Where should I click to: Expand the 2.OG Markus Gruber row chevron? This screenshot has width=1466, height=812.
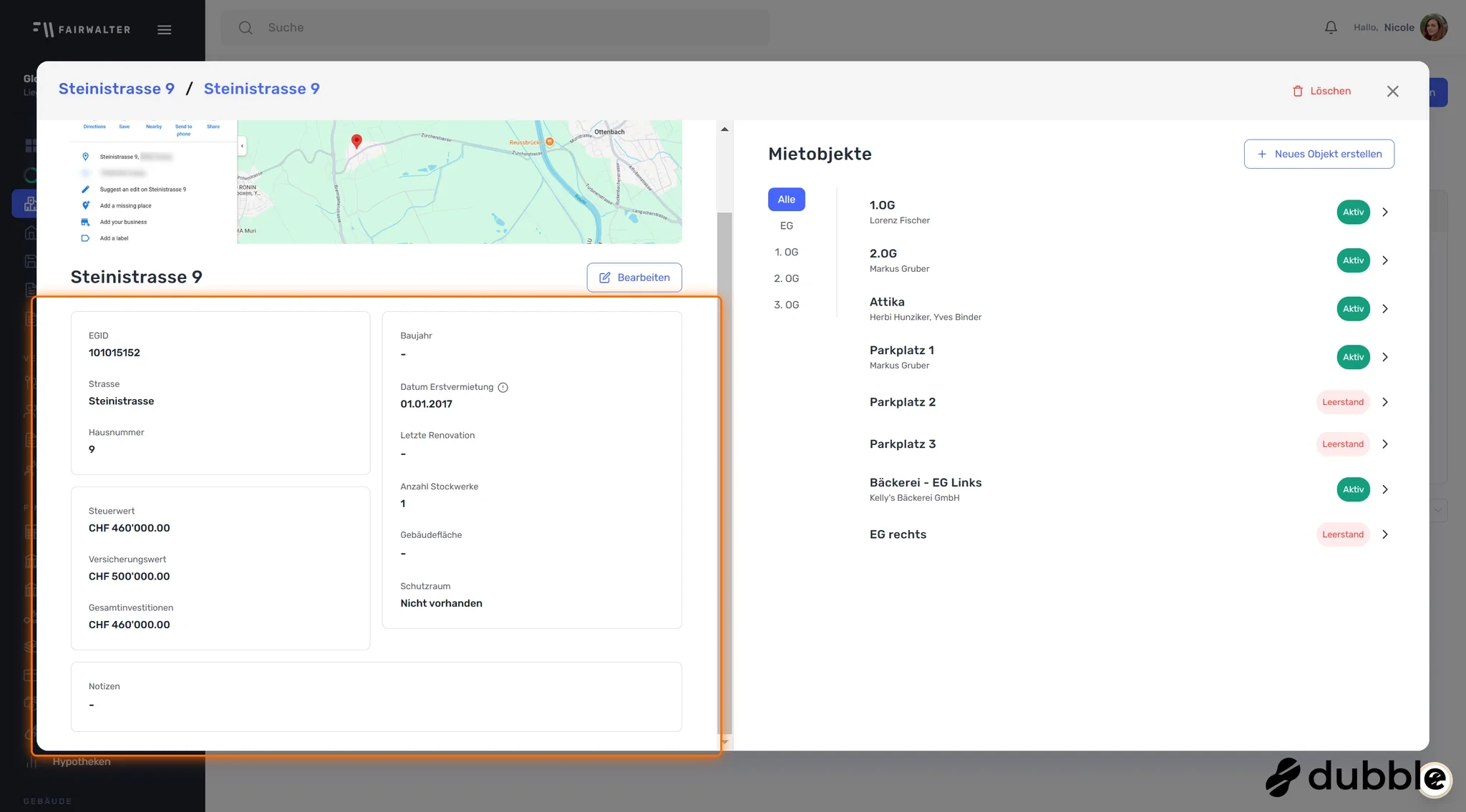tap(1385, 260)
